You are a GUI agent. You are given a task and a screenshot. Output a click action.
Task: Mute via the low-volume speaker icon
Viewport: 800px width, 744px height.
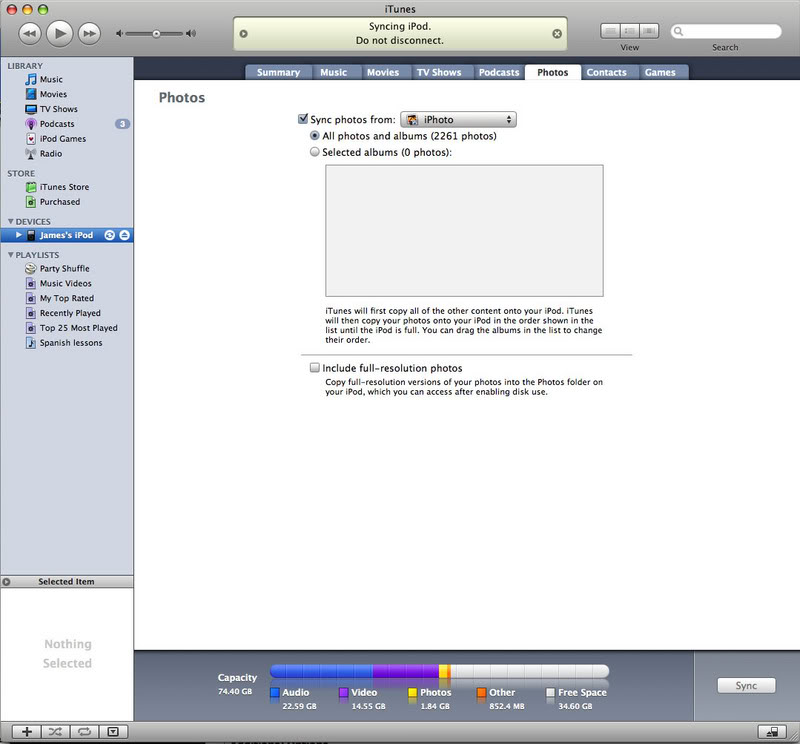[119, 34]
